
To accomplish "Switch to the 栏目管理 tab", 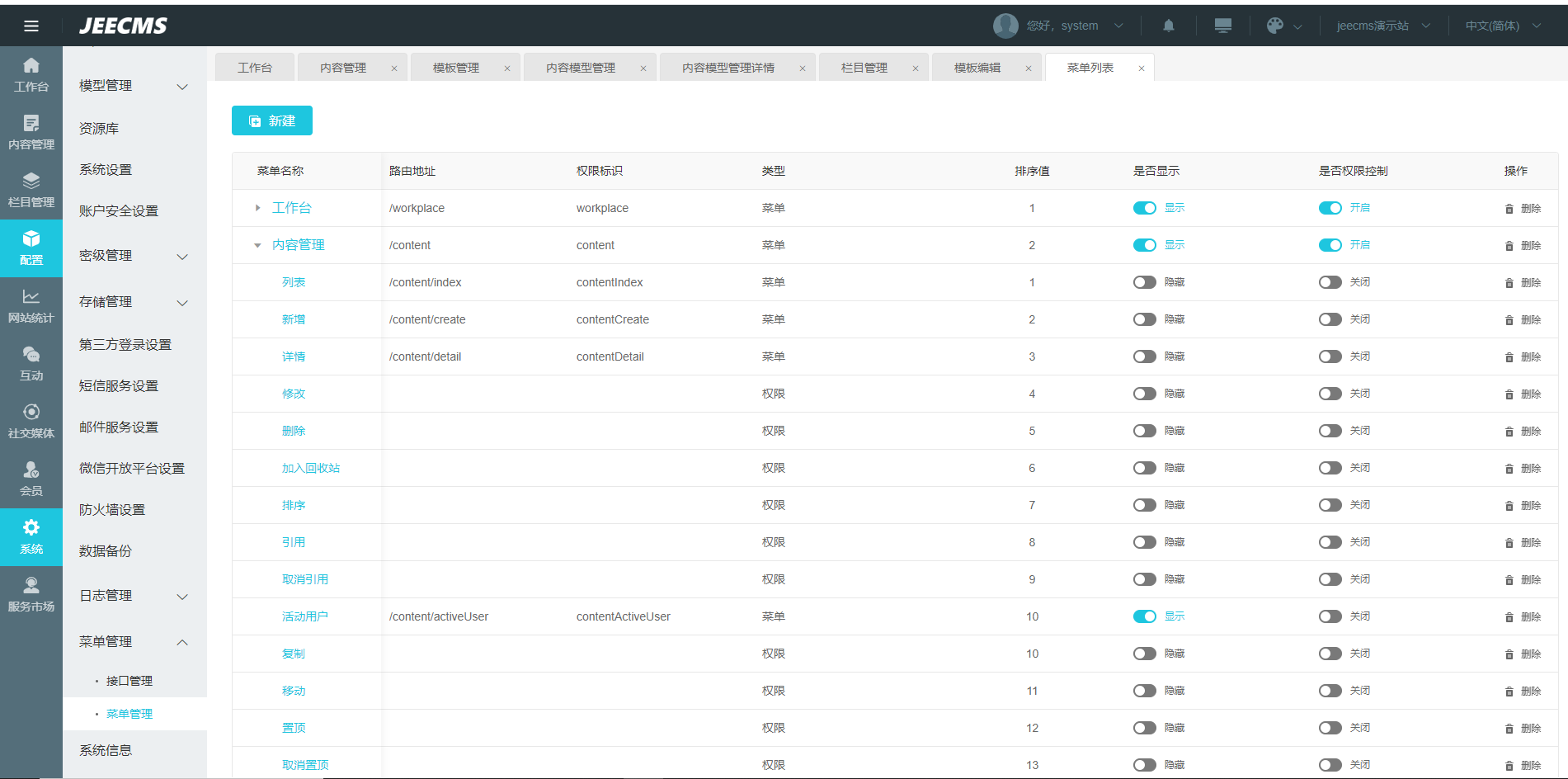I will click(864, 68).
